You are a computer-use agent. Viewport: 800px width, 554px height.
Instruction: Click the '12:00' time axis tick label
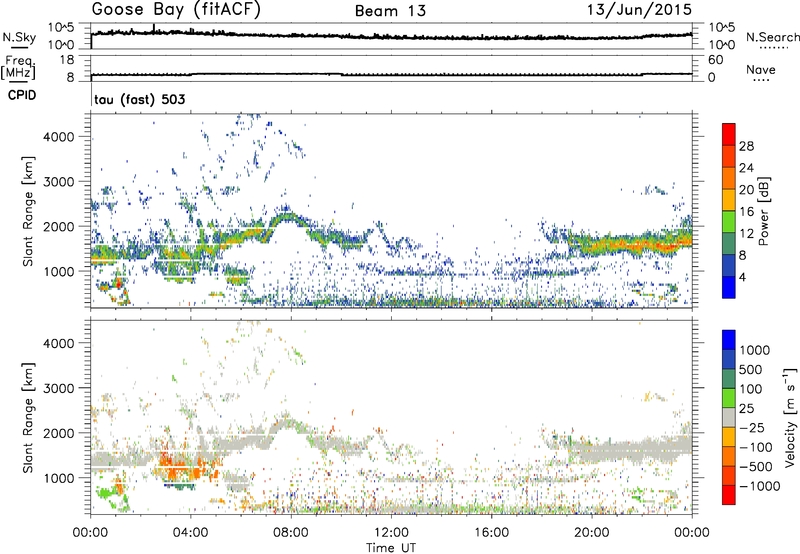(x=391, y=533)
